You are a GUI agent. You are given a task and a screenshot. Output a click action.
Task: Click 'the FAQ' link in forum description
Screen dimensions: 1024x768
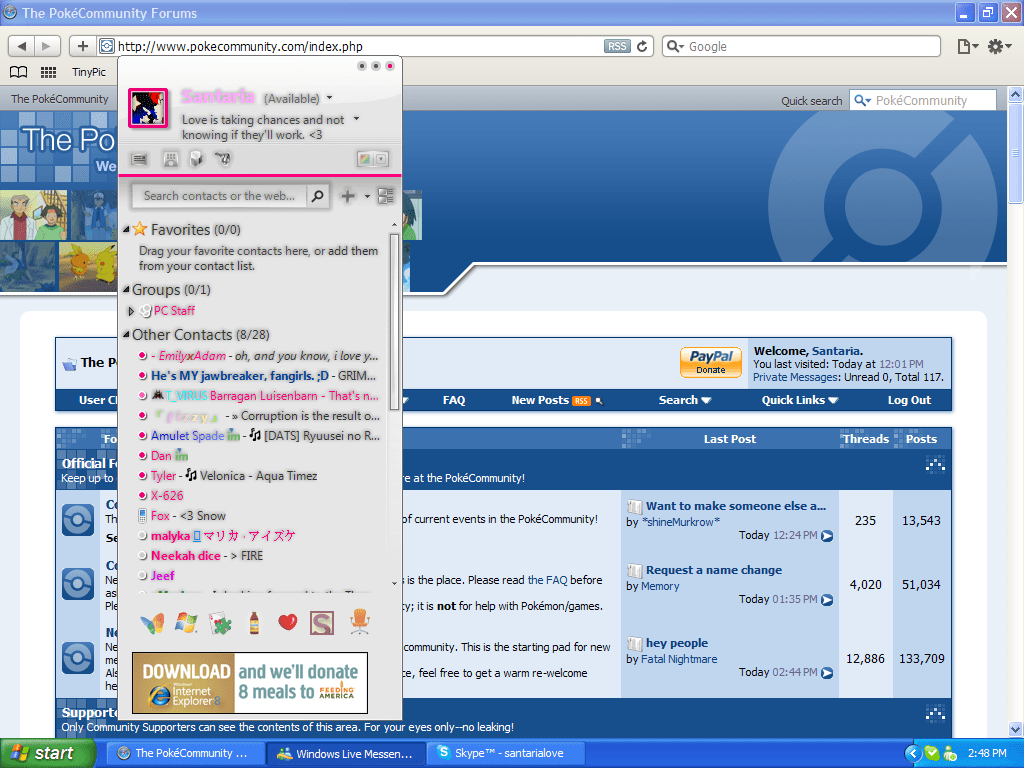point(547,580)
